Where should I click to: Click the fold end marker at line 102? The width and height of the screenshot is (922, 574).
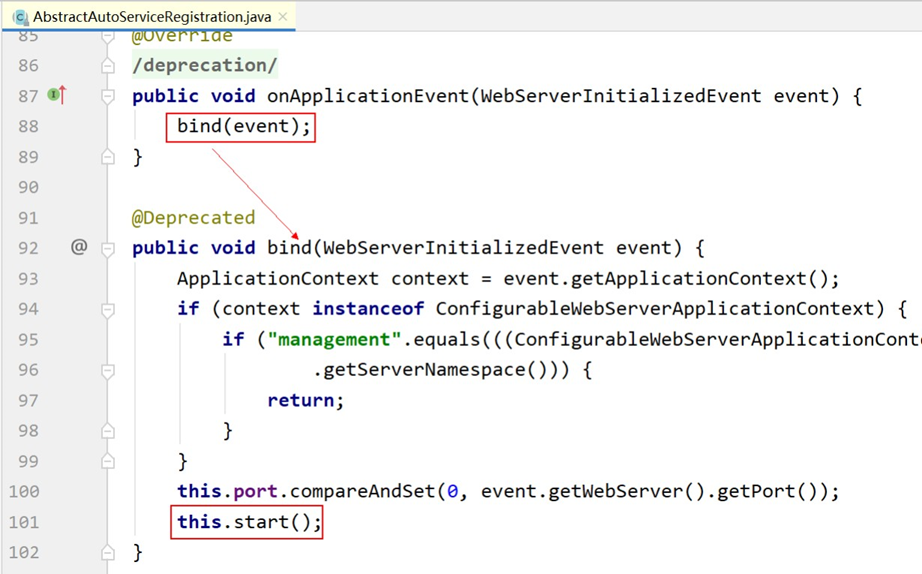point(108,553)
